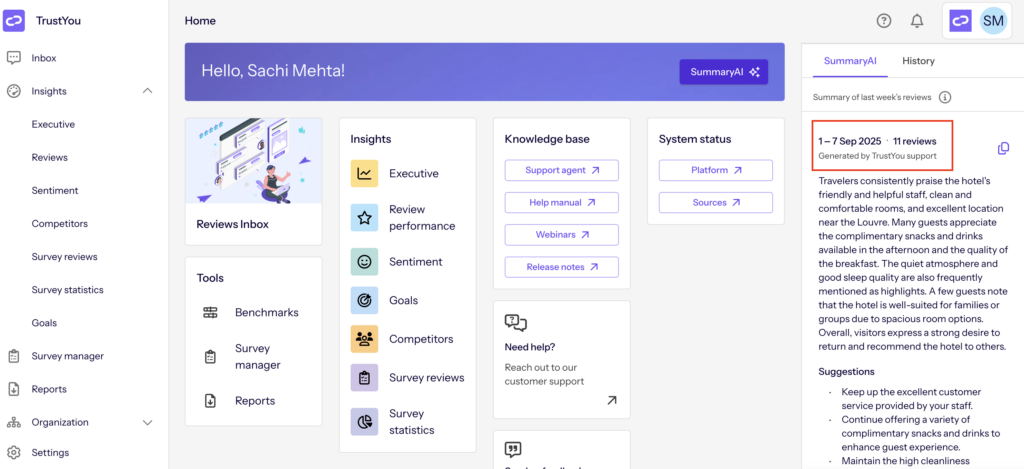Expand the Organization sidebar chevron

coord(148,423)
